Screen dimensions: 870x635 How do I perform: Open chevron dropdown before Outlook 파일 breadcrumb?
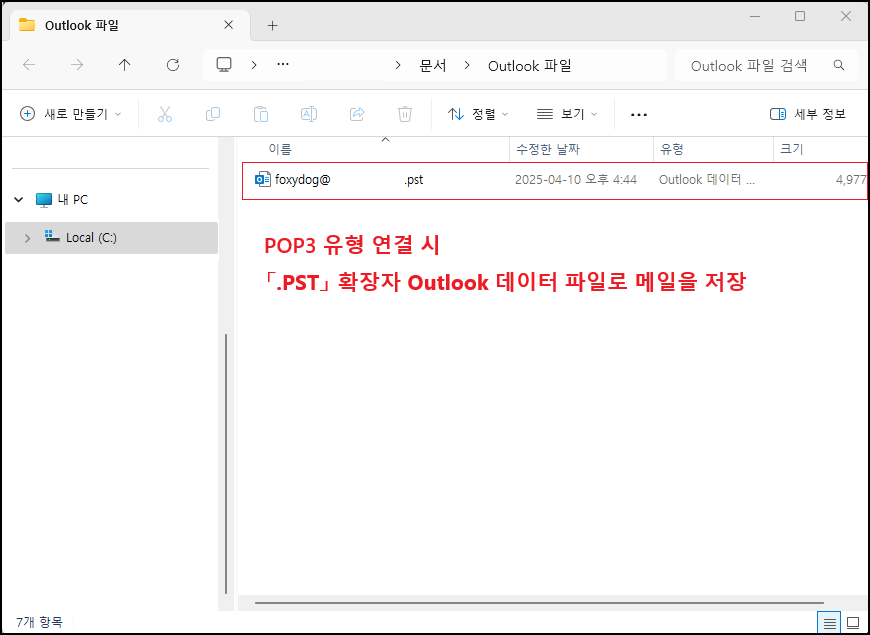[467, 65]
